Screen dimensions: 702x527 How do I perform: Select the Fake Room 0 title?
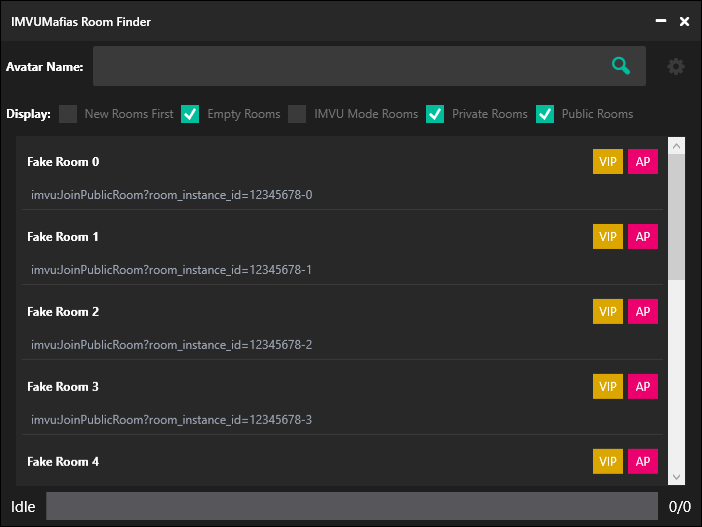point(63,162)
